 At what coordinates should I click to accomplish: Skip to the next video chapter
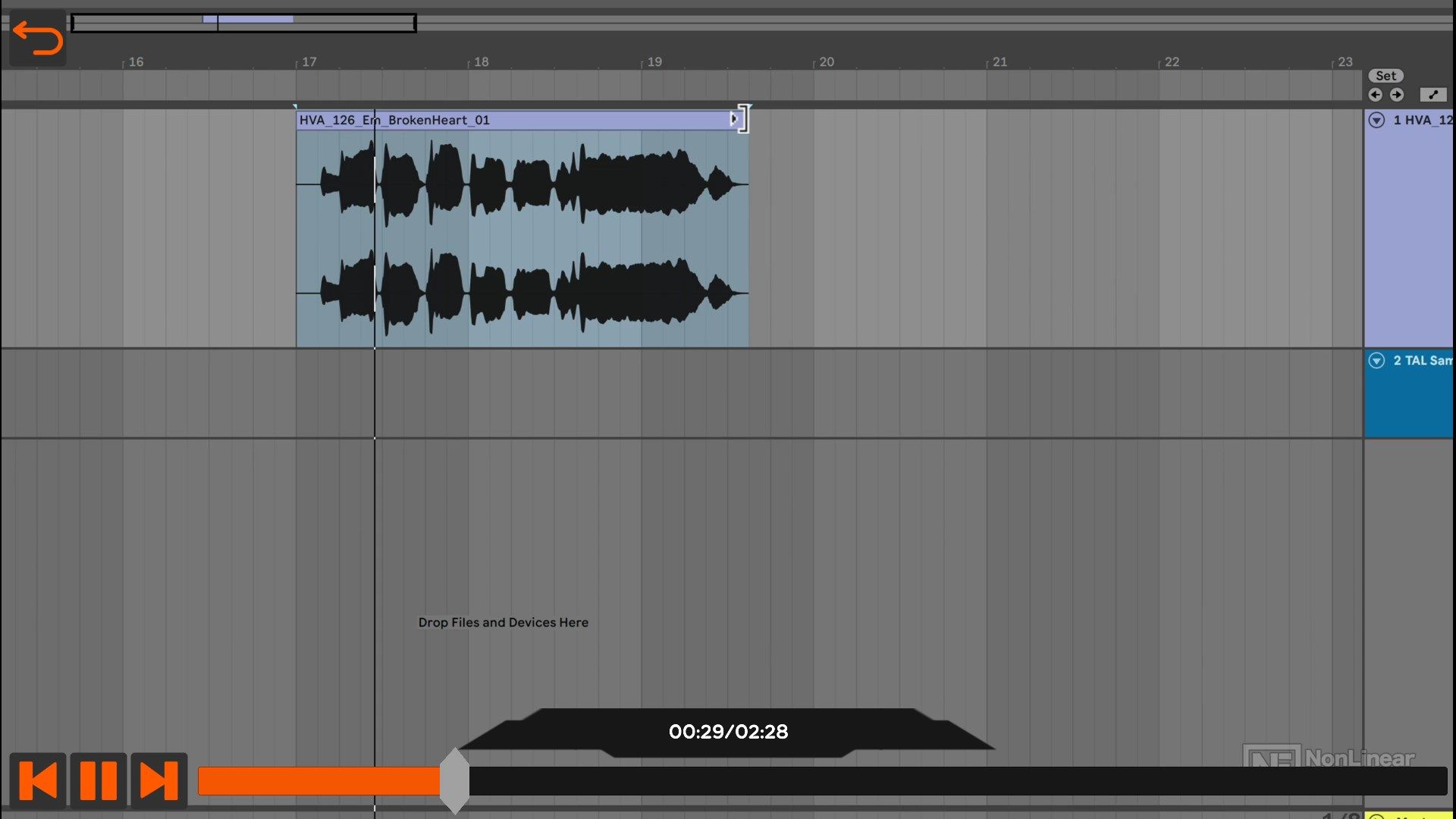159,780
